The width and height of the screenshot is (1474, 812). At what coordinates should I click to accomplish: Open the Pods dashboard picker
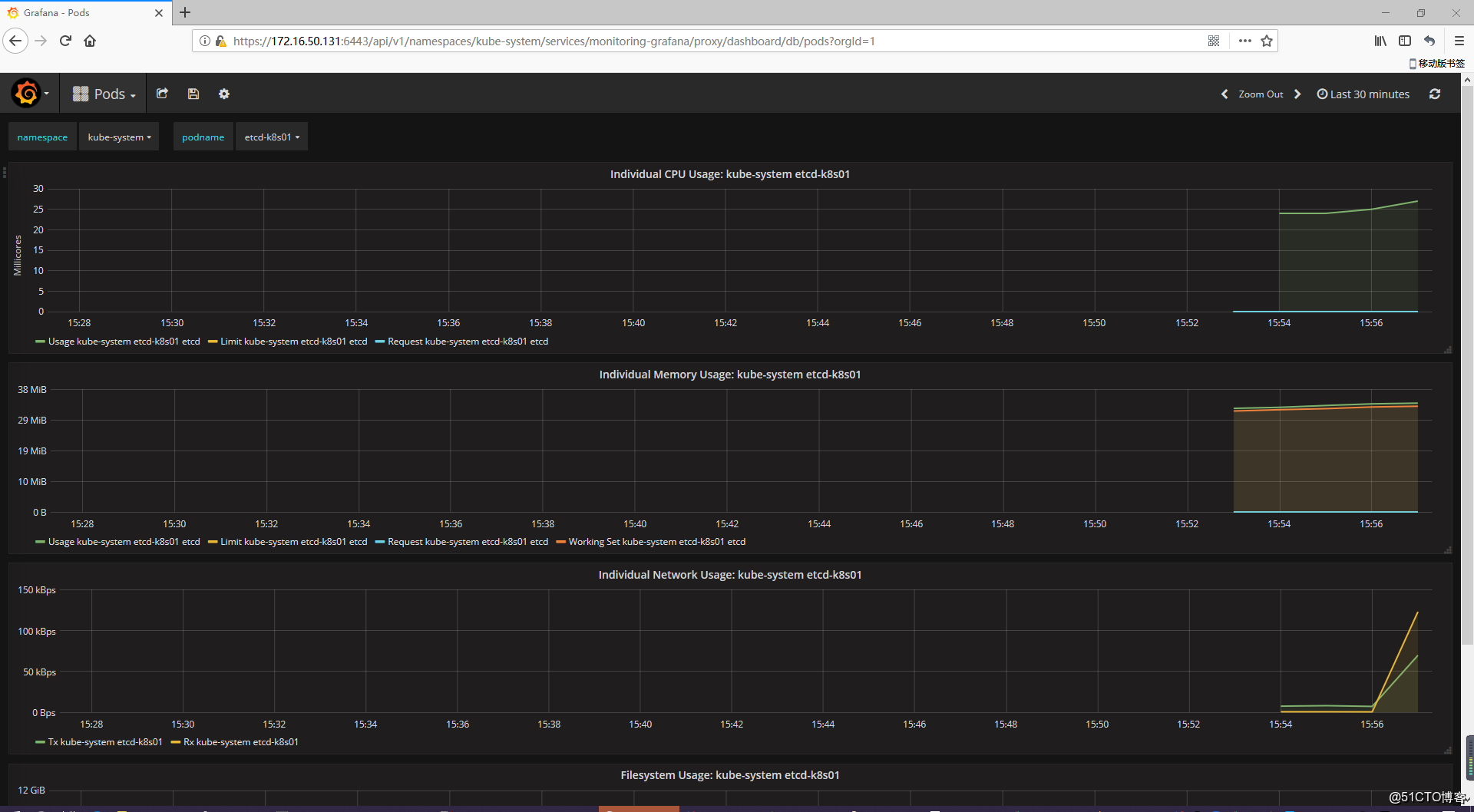click(104, 94)
